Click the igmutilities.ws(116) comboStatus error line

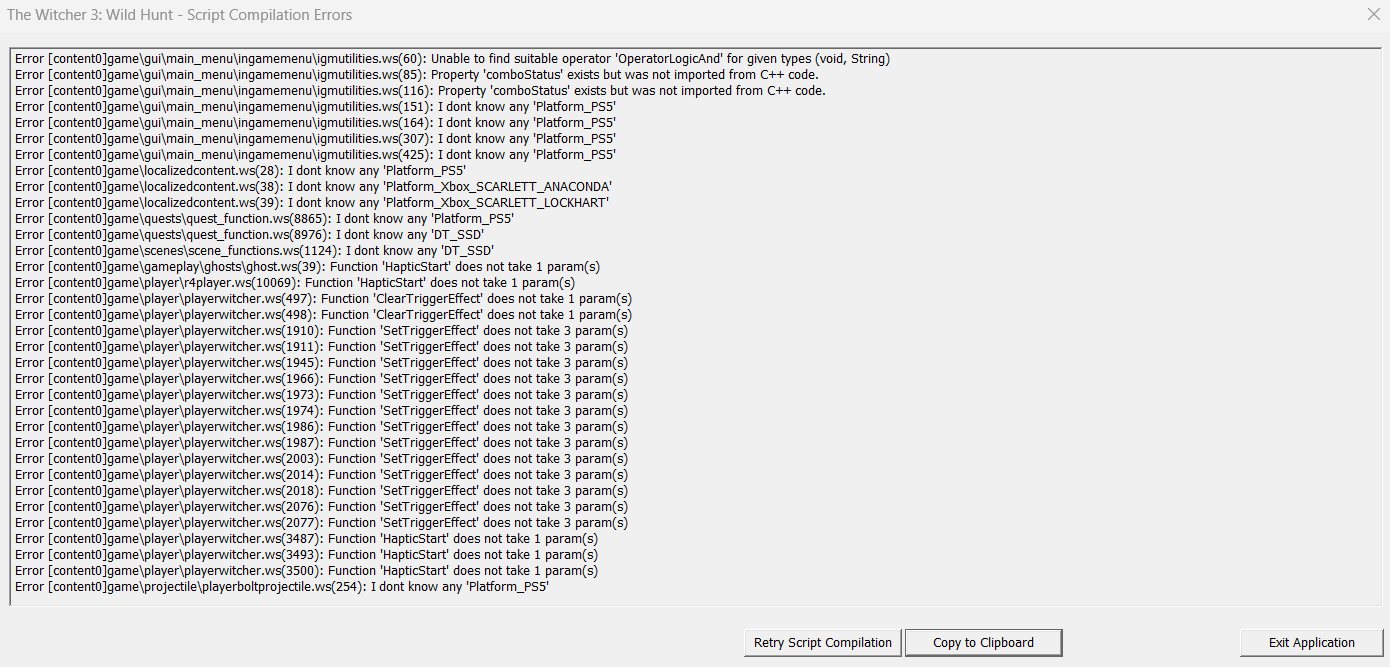[x=420, y=91]
